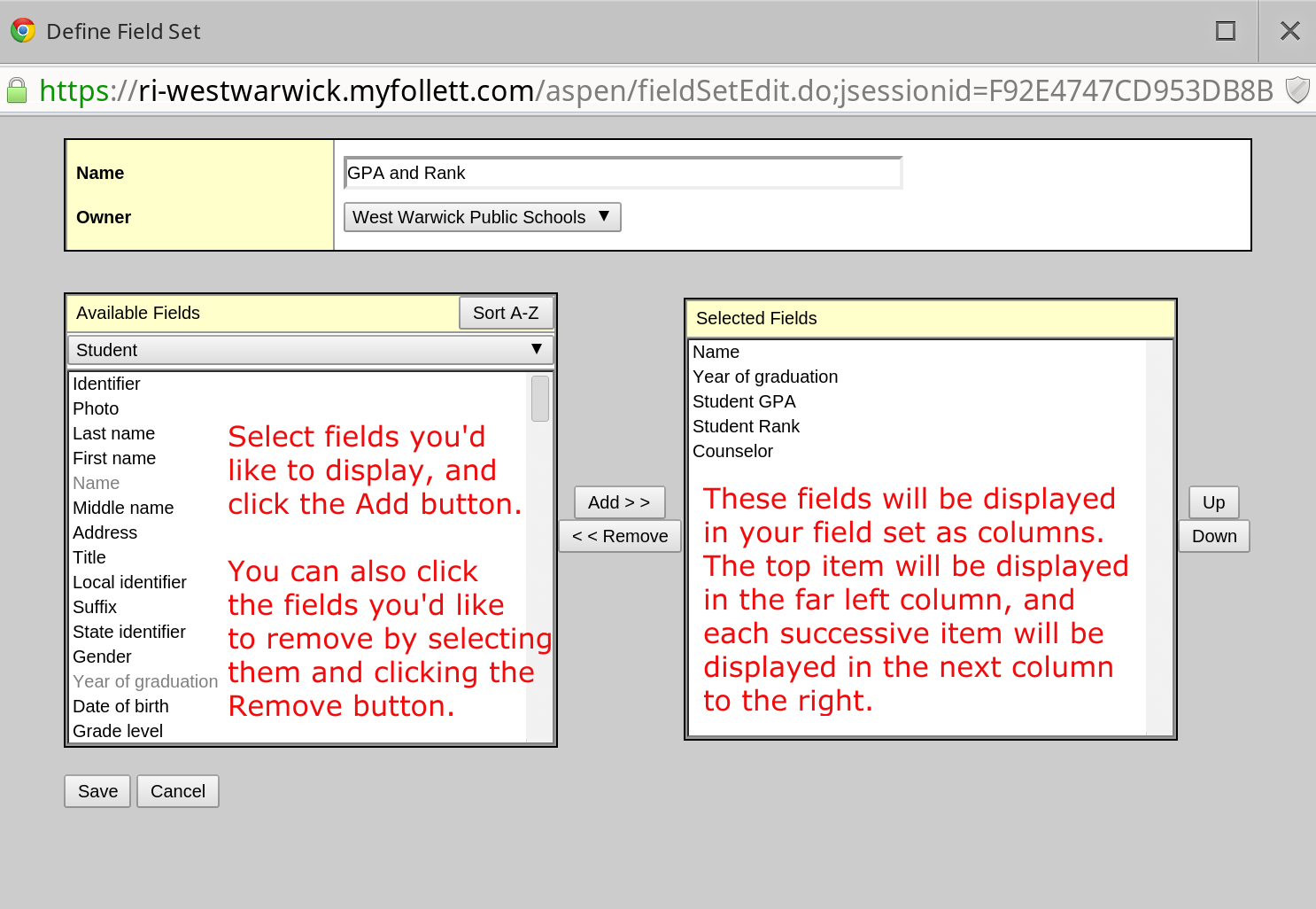This screenshot has height=909, width=1316.
Task: Click the Selected Fields list scrollbar track
Action: 1159,537
